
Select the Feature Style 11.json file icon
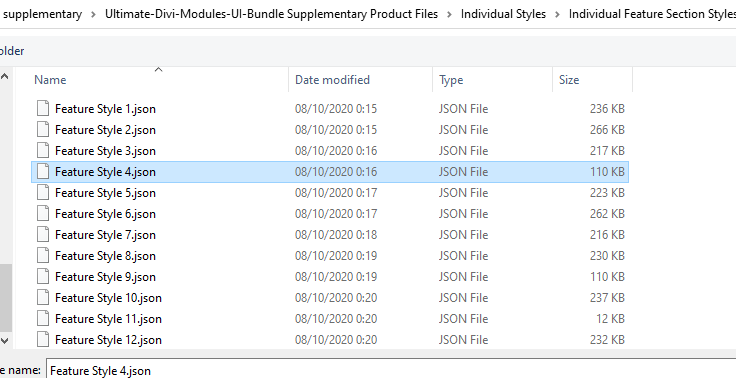pos(43,319)
